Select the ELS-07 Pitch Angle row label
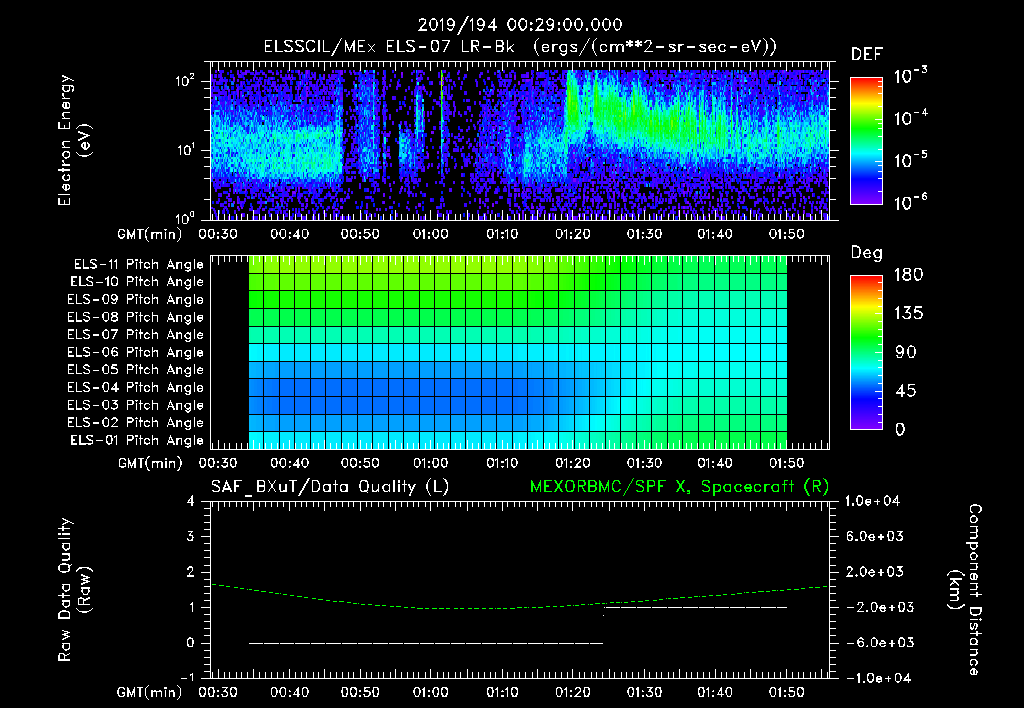1024x708 pixels. (x=136, y=334)
